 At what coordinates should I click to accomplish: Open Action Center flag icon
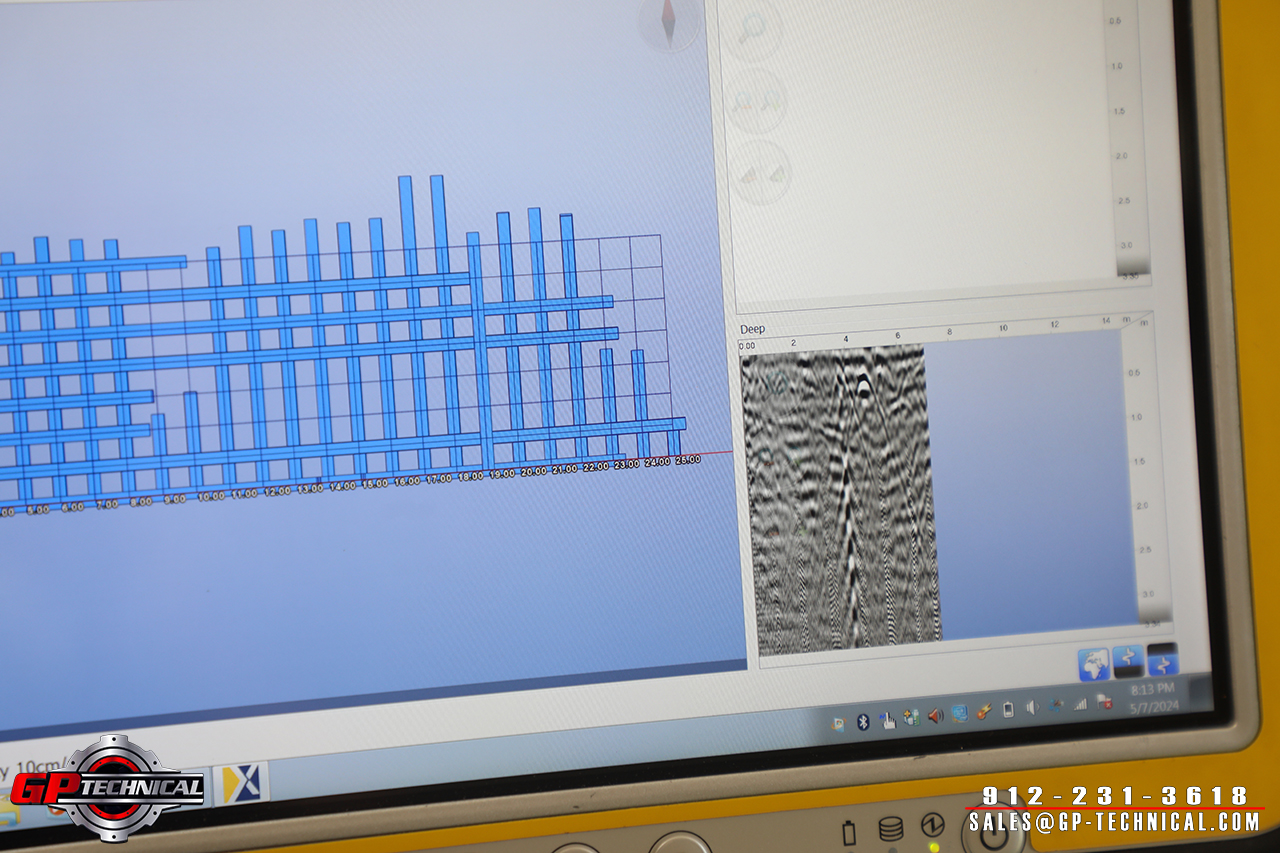(1105, 702)
